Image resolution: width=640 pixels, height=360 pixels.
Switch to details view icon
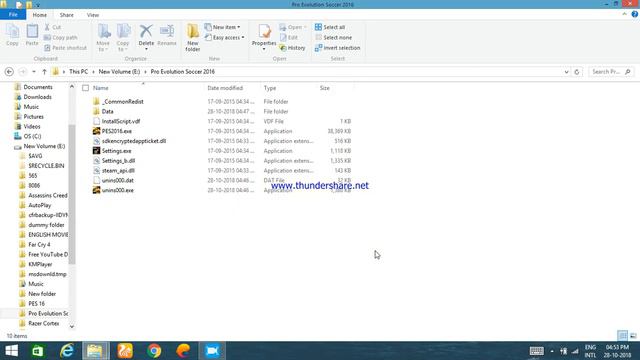click(x=622, y=336)
